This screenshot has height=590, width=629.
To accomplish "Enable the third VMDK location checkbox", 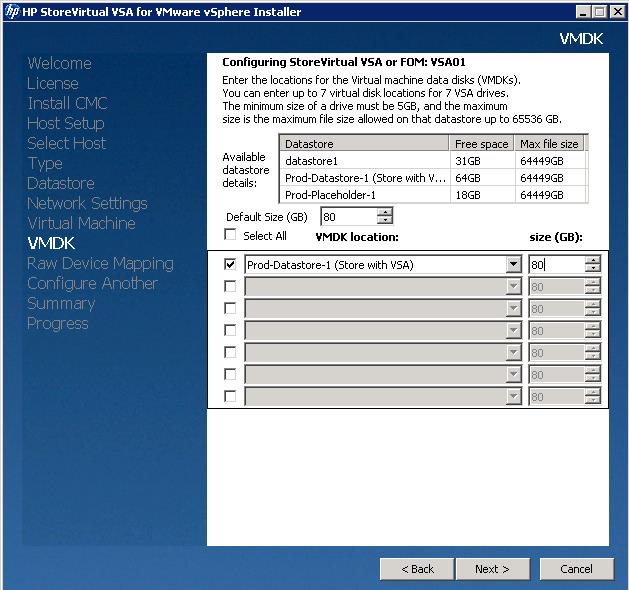I will coord(230,308).
